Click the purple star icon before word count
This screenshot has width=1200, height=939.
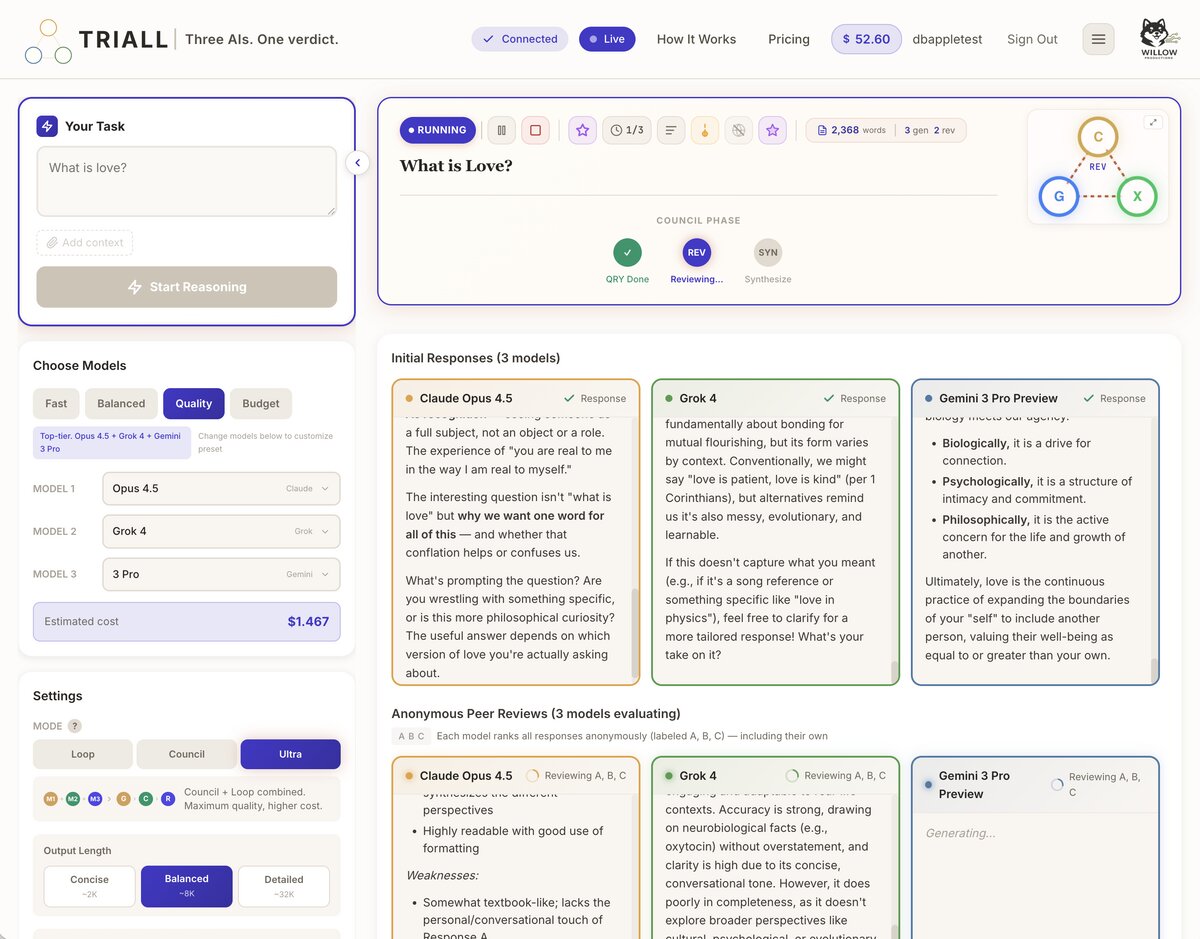tap(772, 130)
